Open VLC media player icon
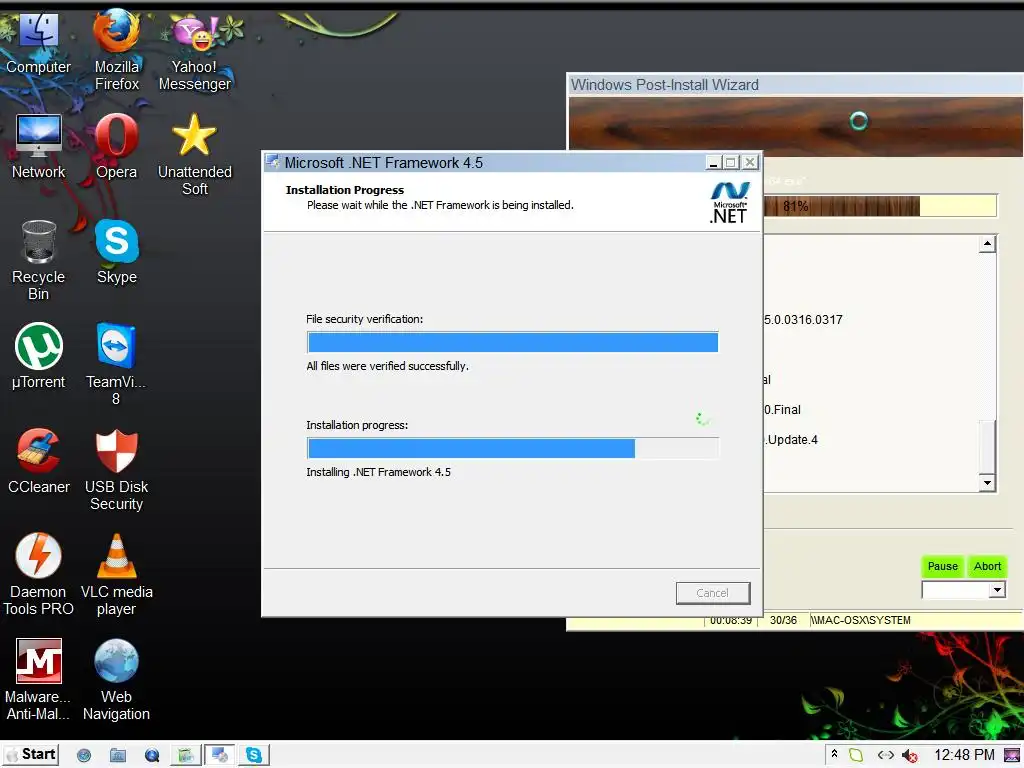 pos(116,575)
